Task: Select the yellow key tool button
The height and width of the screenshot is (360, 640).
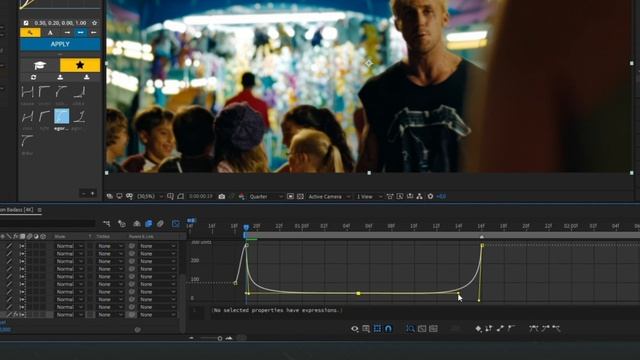Action: click(30, 33)
